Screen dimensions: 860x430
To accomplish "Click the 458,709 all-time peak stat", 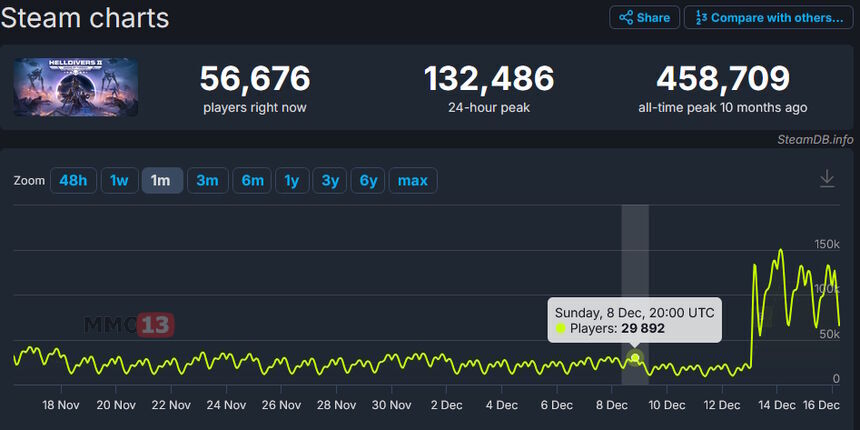I will (723, 78).
